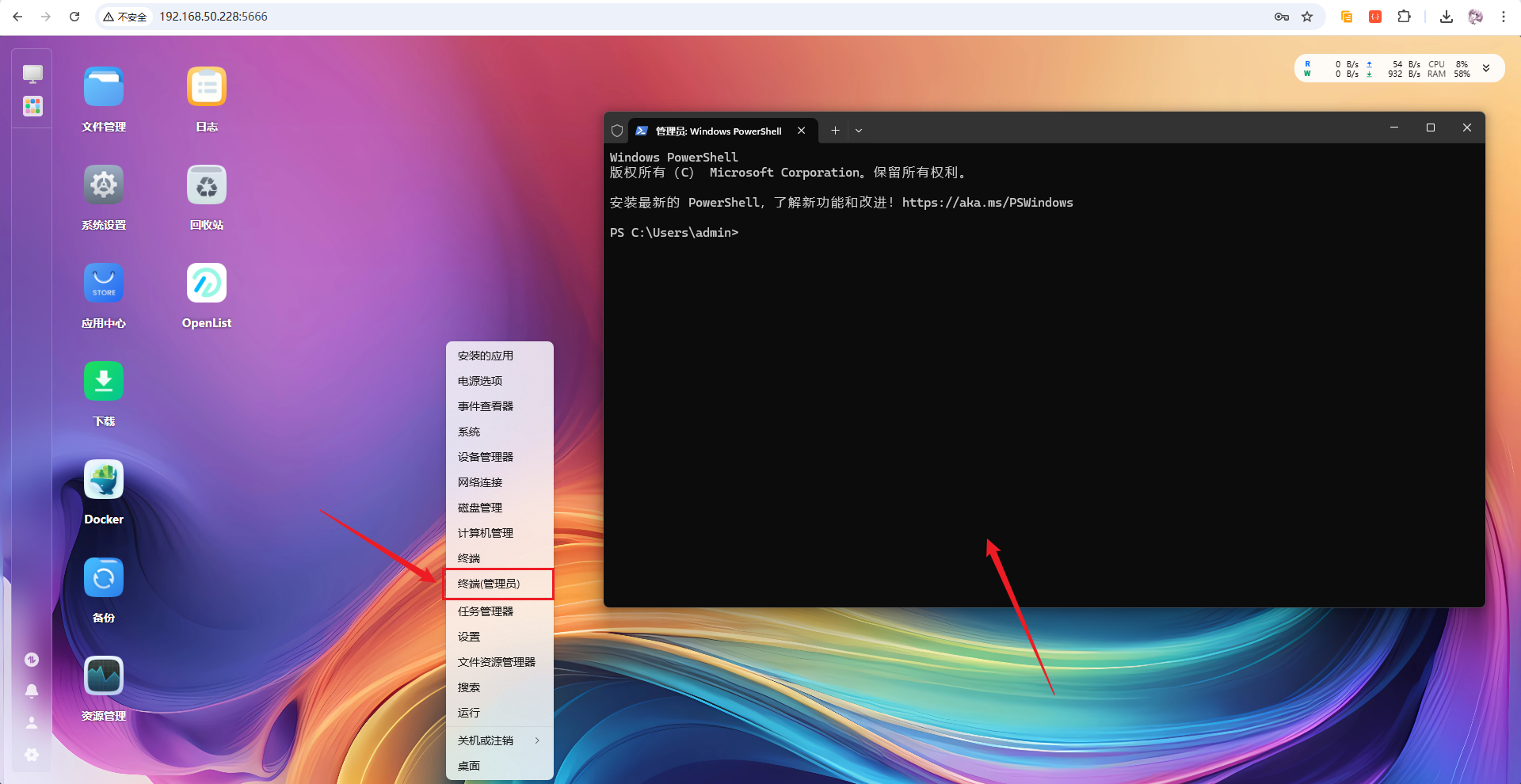Open the 回收站 recycle bin icon

207,185
